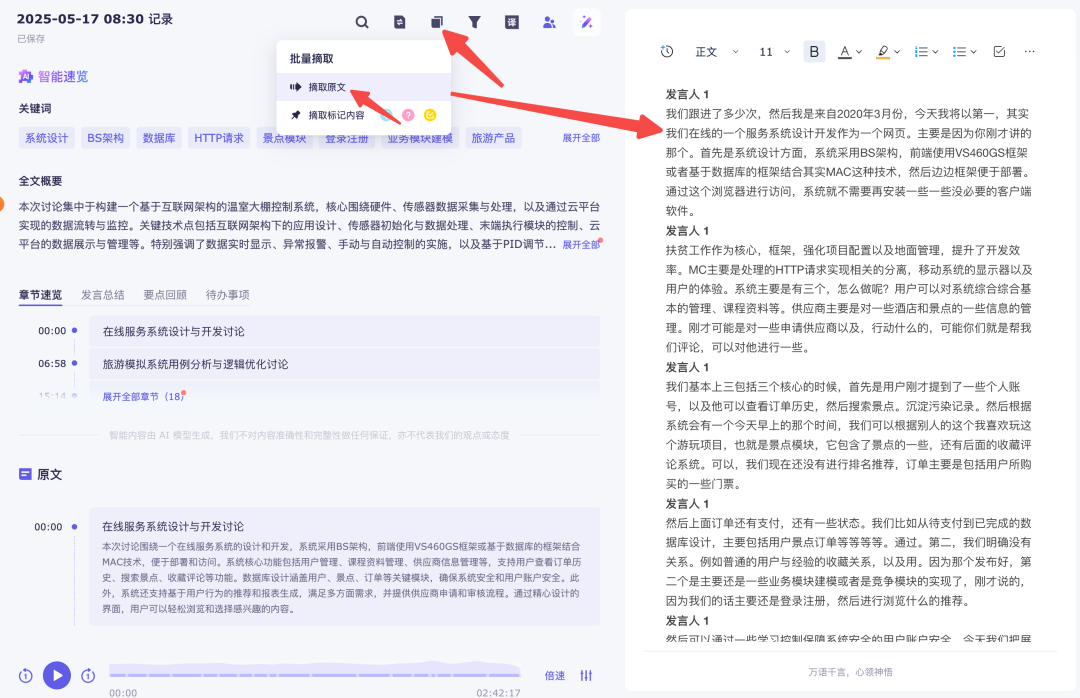
Task: Open the more options ellipsis in editor
Action: point(1029,52)
